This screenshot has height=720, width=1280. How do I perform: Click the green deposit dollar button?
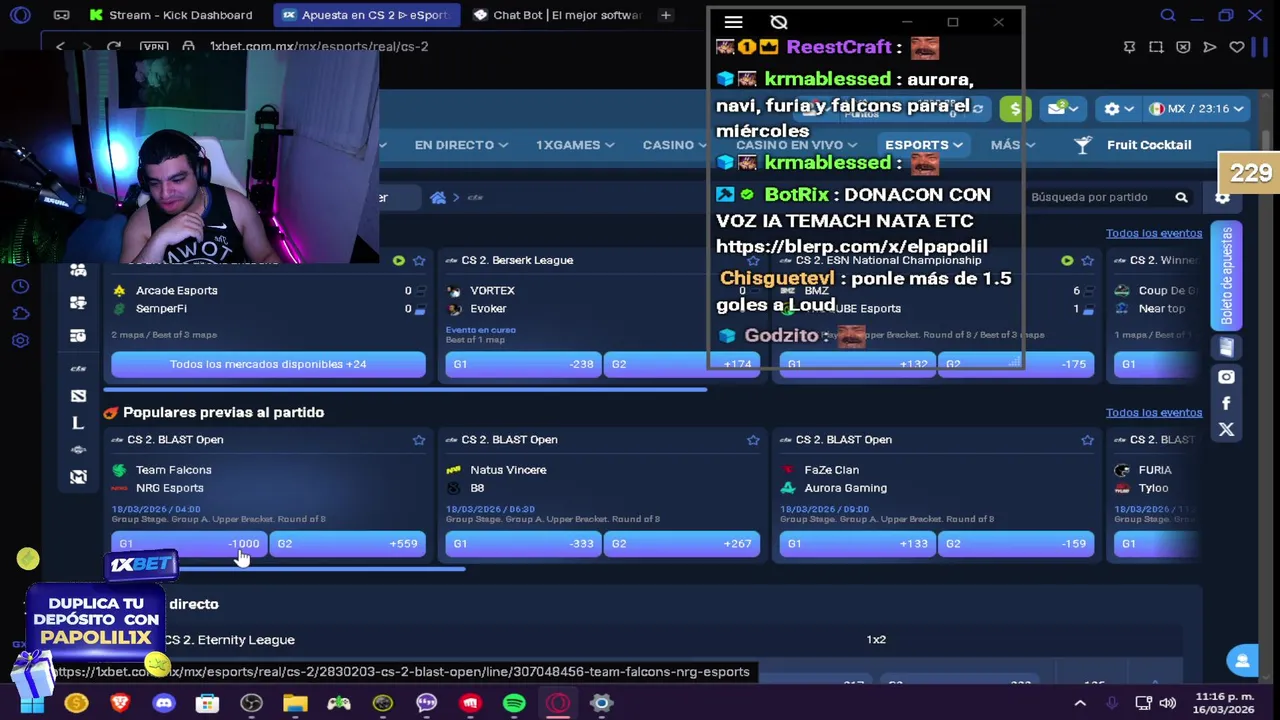(x=1015, y=109)
